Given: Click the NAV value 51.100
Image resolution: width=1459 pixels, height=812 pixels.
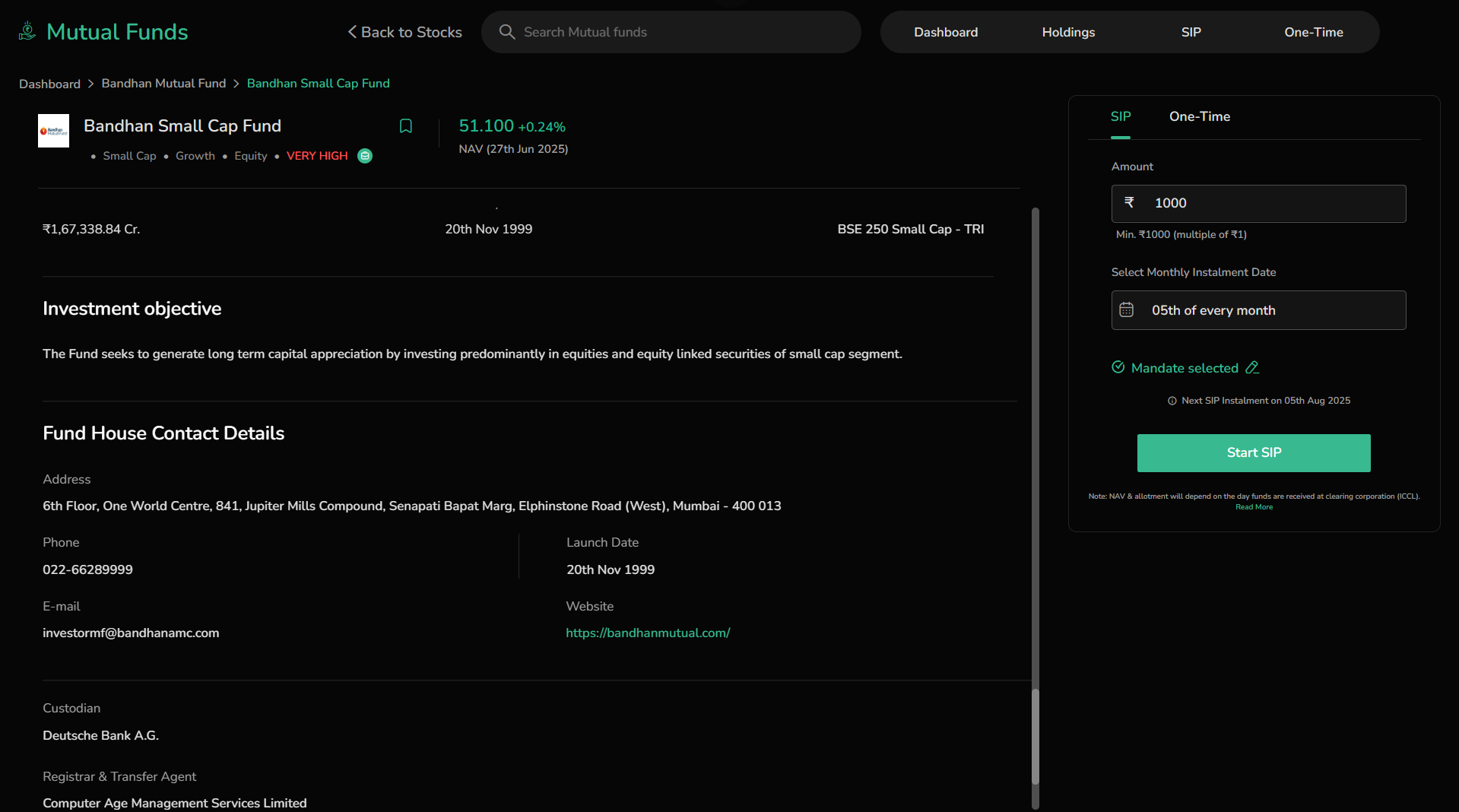Looking at the screenshot, I should tap(487, 126).
